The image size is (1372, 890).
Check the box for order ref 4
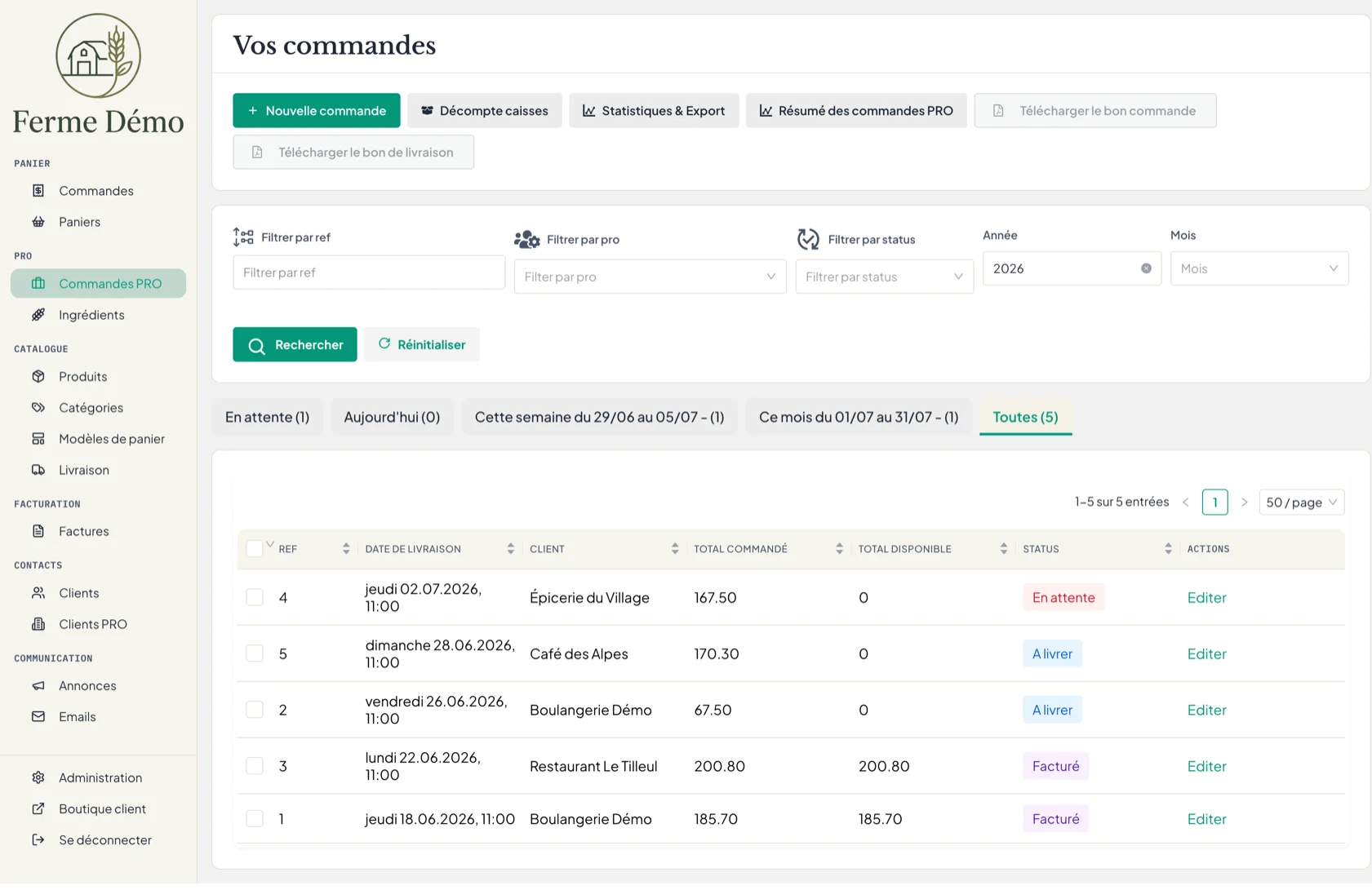(255, 597)
